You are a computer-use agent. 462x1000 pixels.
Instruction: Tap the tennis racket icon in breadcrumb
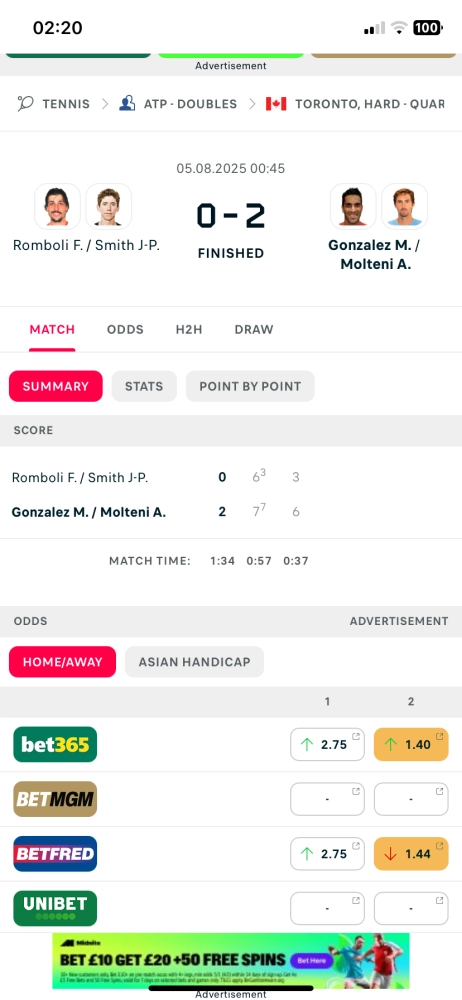click(26, 103)
